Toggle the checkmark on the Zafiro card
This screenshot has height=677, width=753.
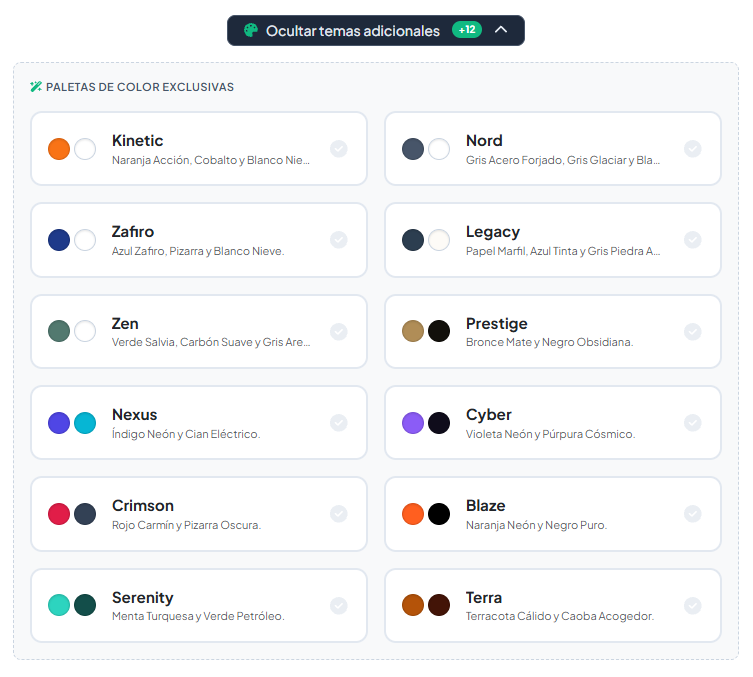[339, 240]
